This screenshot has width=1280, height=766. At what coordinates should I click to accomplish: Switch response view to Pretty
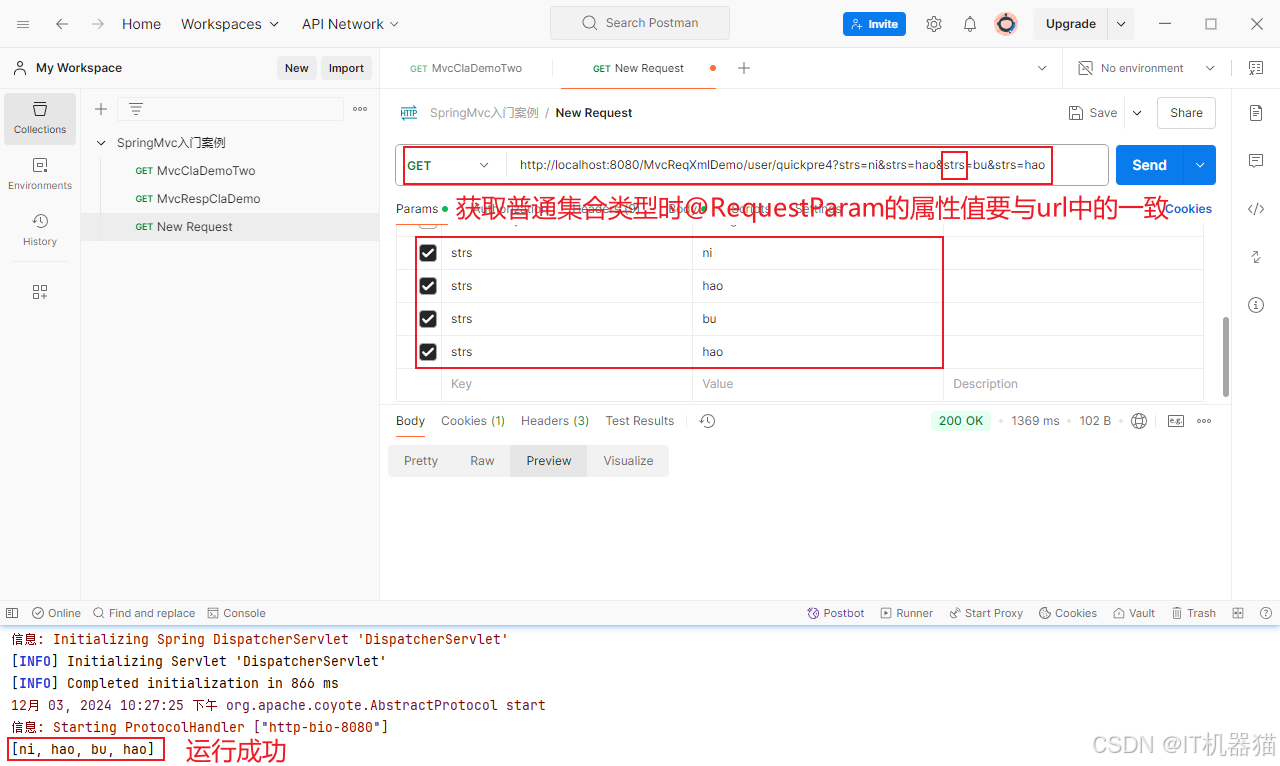click(x=421, y=461)
